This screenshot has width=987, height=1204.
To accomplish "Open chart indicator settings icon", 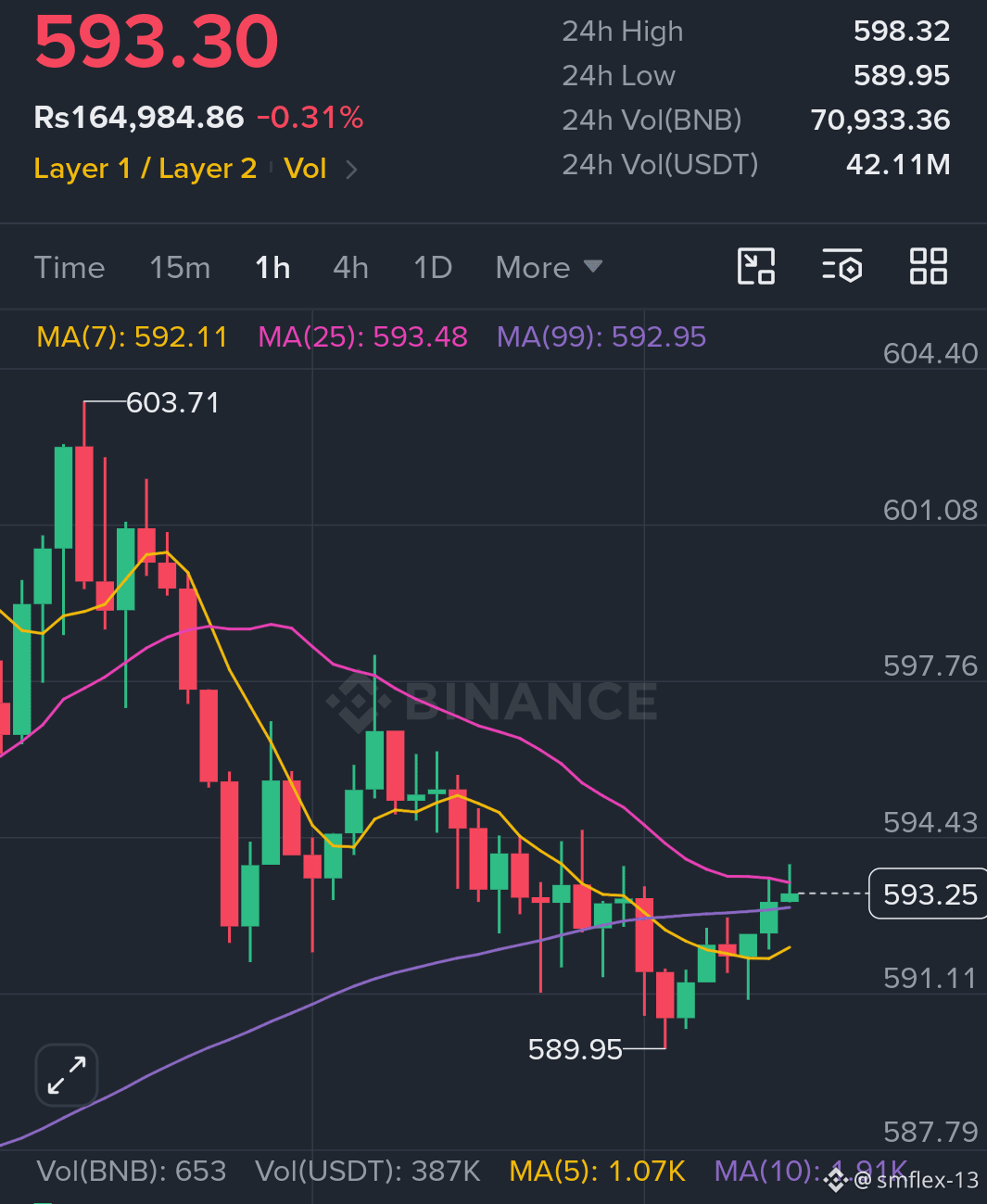I will 841,267.
